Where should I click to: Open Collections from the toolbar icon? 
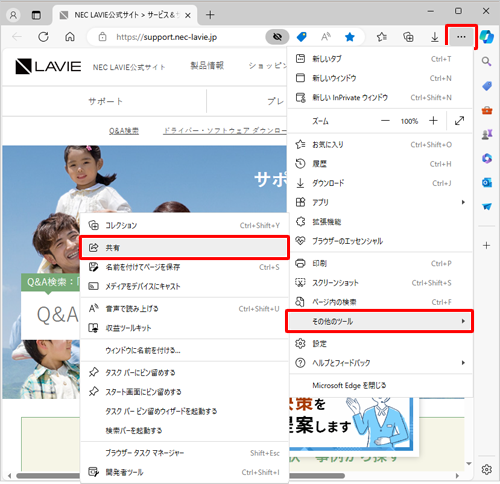(408, 37)
